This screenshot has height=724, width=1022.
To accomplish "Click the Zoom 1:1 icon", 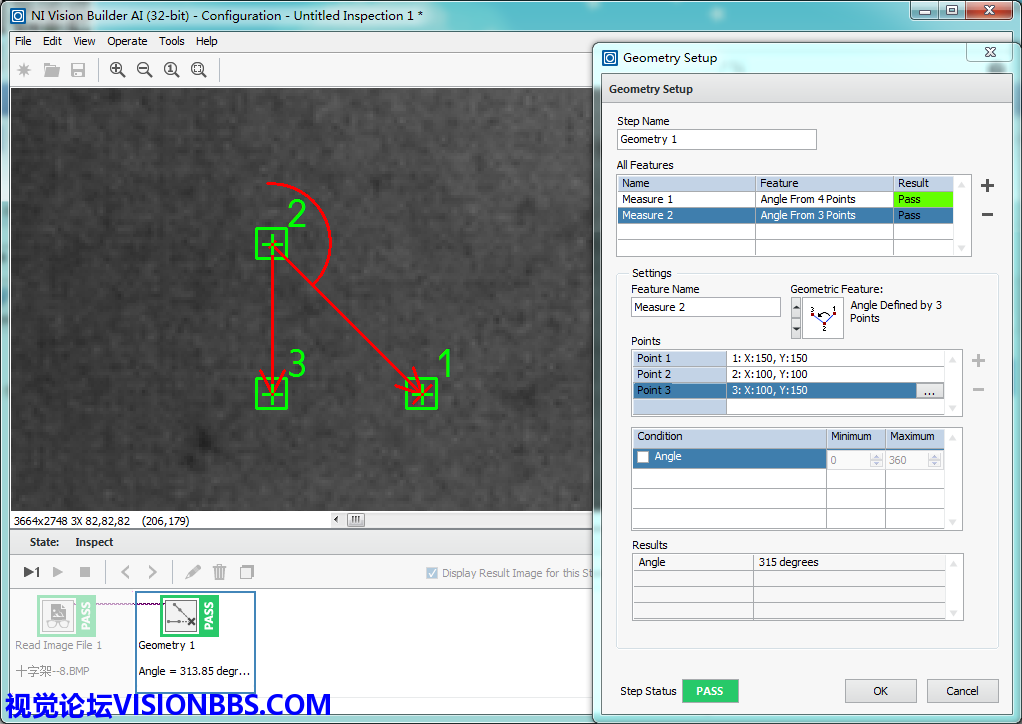I will [x=172, y=70].
